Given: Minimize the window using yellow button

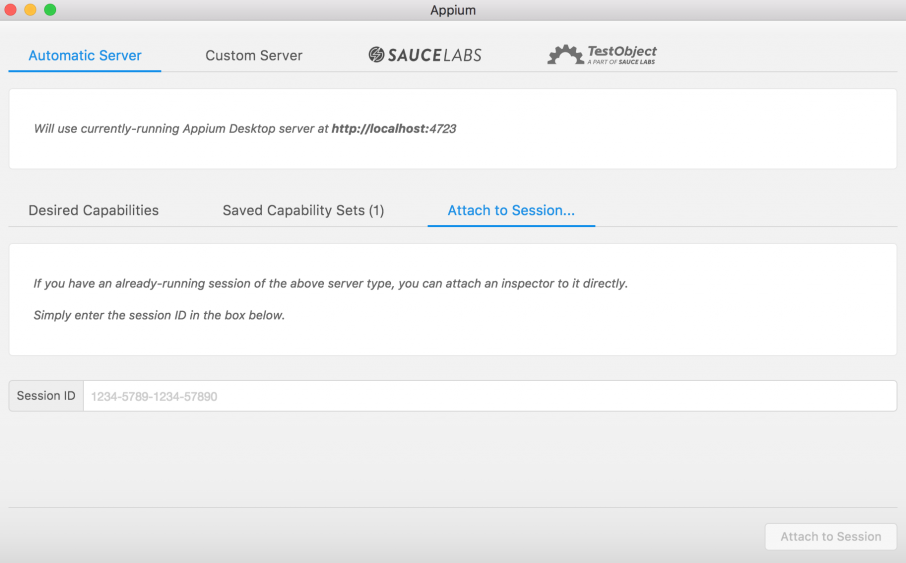Looking at the screenshot, I should click(30, 10).
